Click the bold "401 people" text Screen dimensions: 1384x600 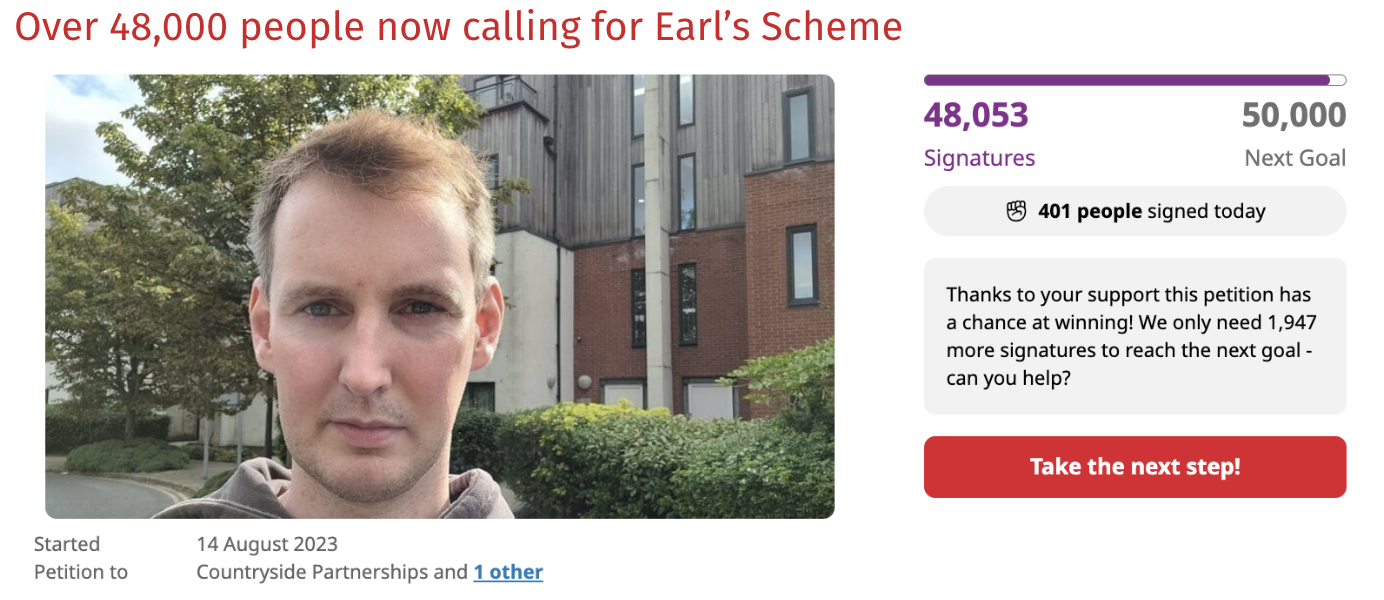point(1090,211)
